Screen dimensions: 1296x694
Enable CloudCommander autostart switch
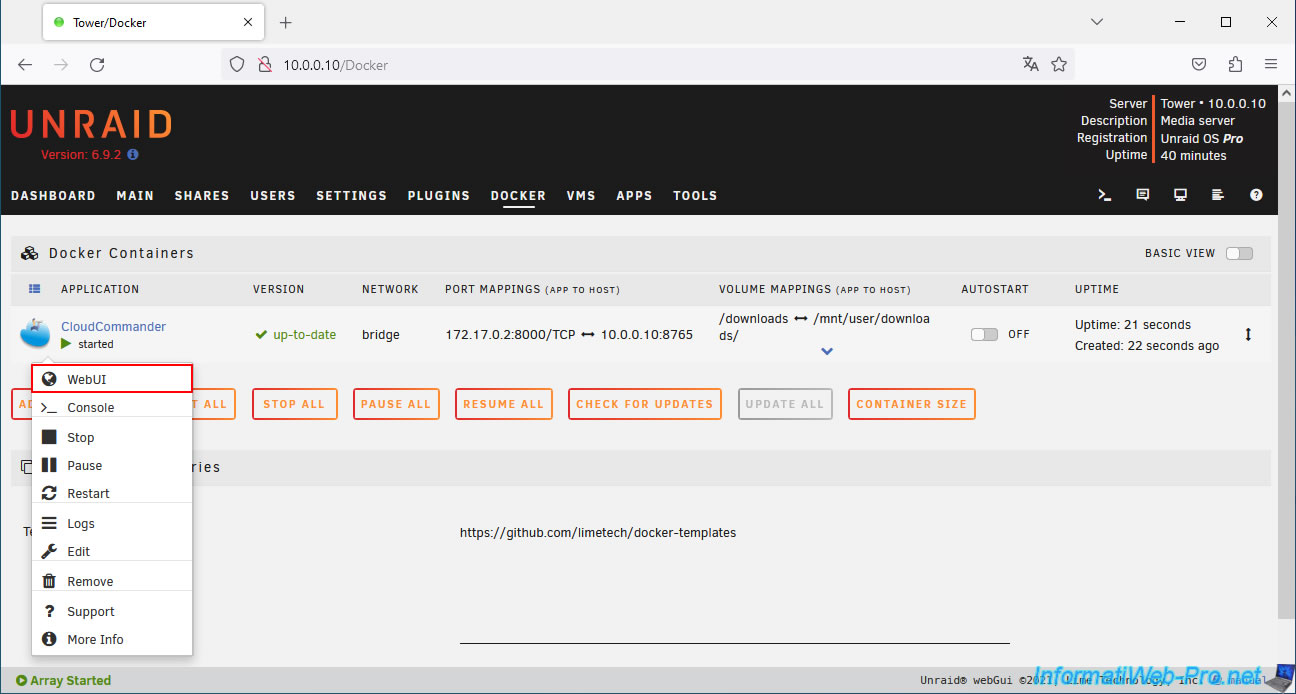[984, 334]
